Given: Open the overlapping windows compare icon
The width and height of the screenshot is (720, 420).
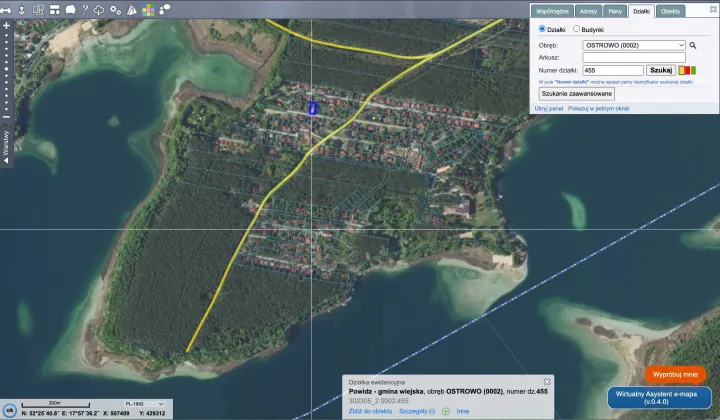Looking at the screenshot, I should (38, 9).
